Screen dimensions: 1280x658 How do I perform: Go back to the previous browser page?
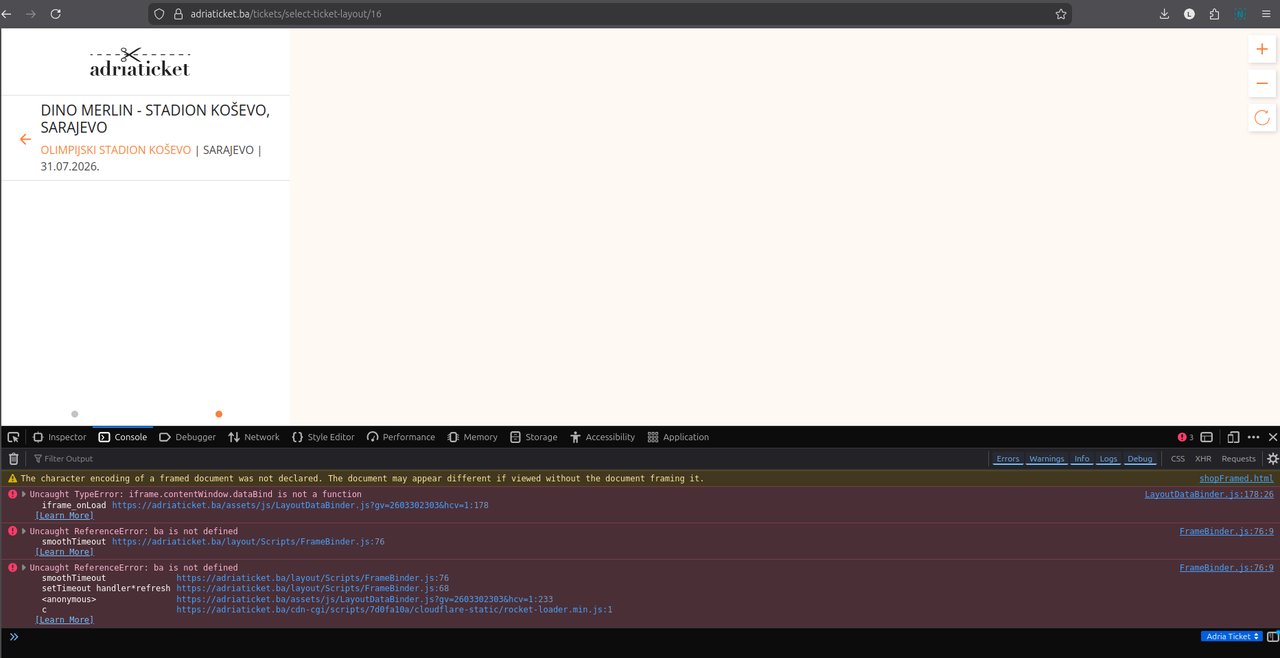(x=8, y=14)
